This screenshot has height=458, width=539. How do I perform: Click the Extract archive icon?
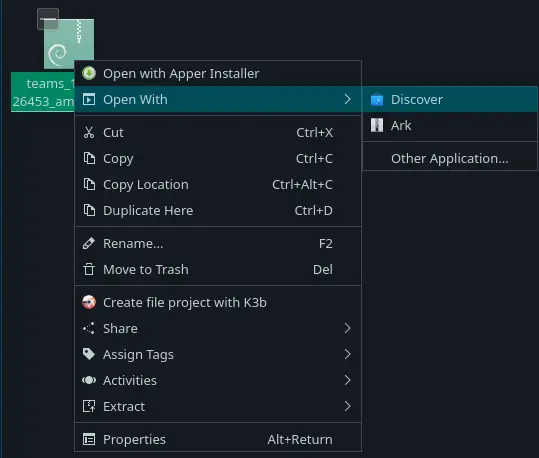(89, 406)
